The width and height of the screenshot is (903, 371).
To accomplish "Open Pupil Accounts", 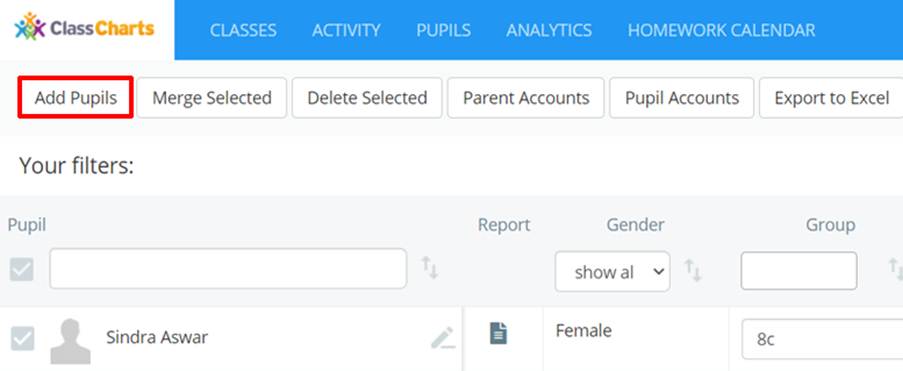I will (682, 98).
